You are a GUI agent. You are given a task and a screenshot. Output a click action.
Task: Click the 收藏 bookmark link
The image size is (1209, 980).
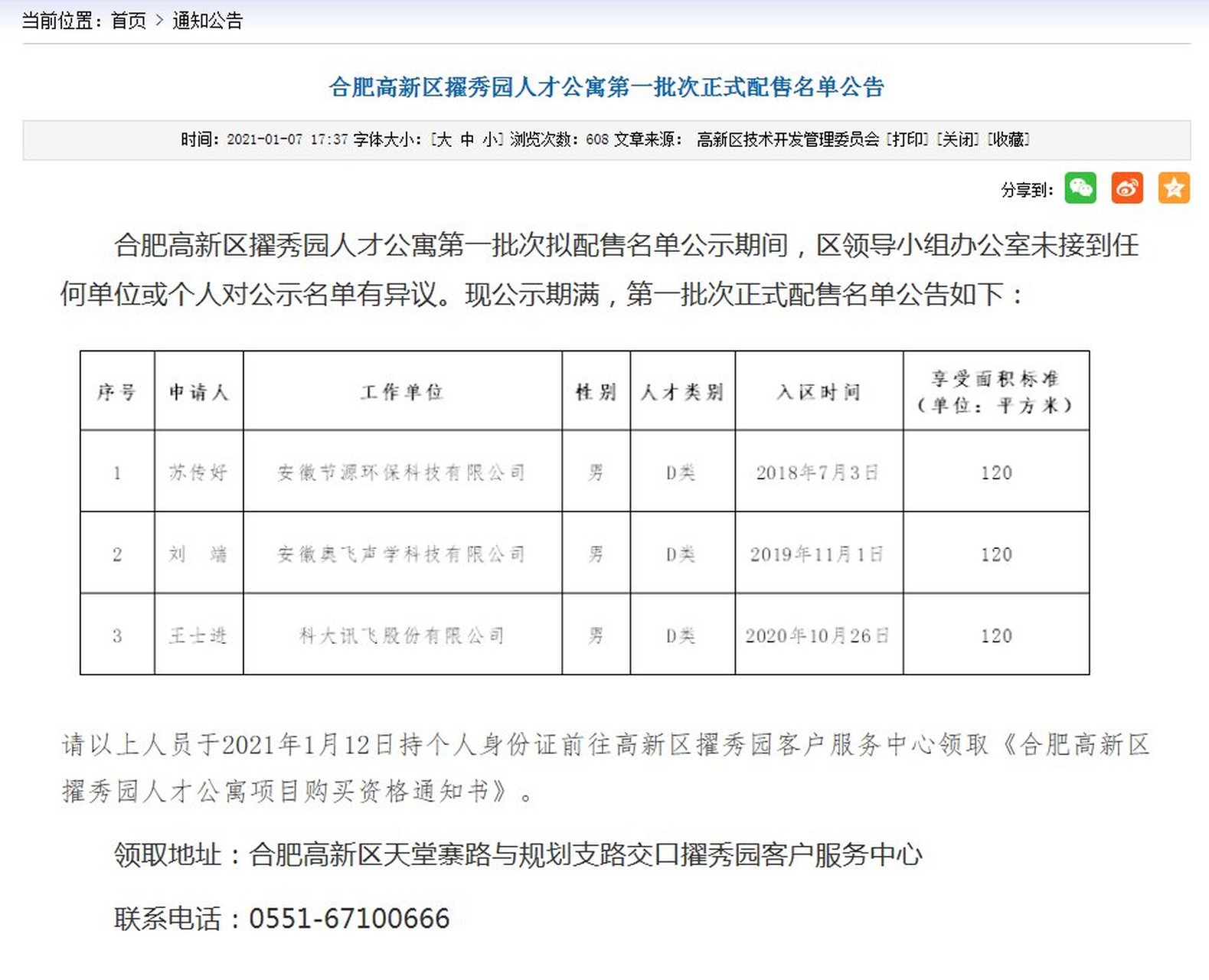point(1008,139)
